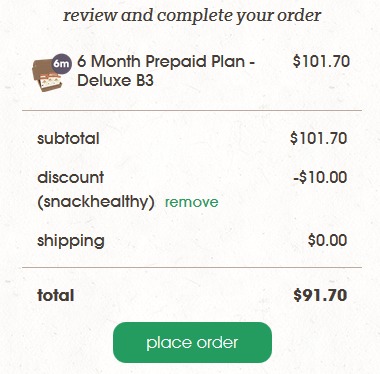The height and width of the screenshot is (374, 380).
Task: Remove the snackhealthy discount code
Action: tap(192, 202)
